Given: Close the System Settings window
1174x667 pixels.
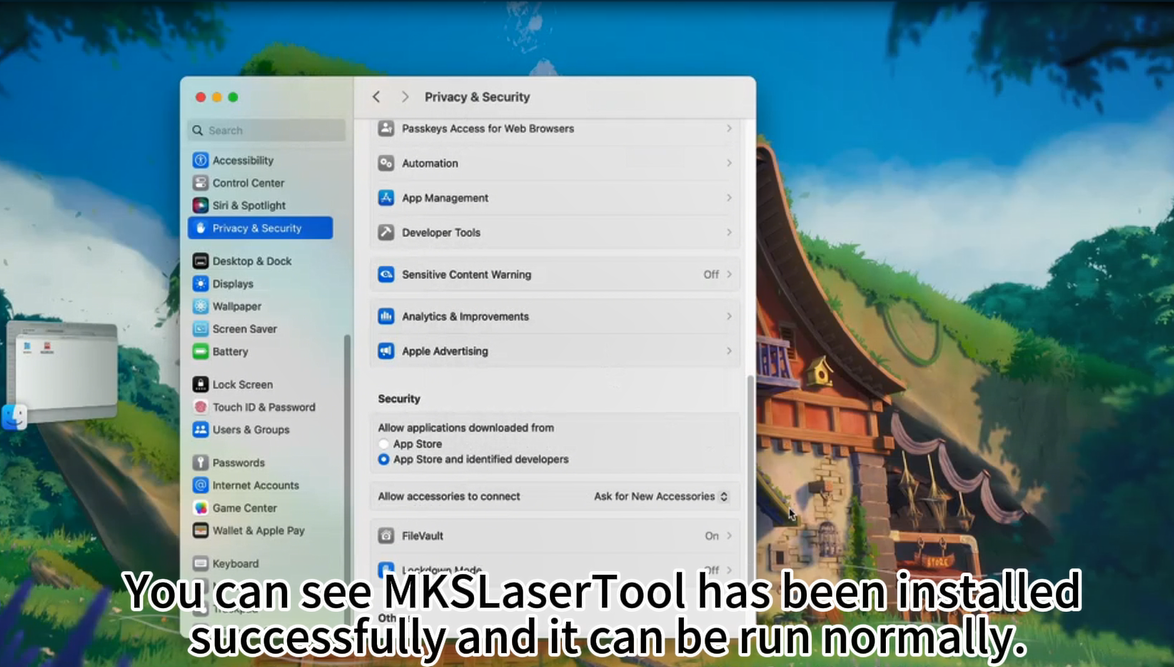Looking at the screenshot, I should point(201,97).
